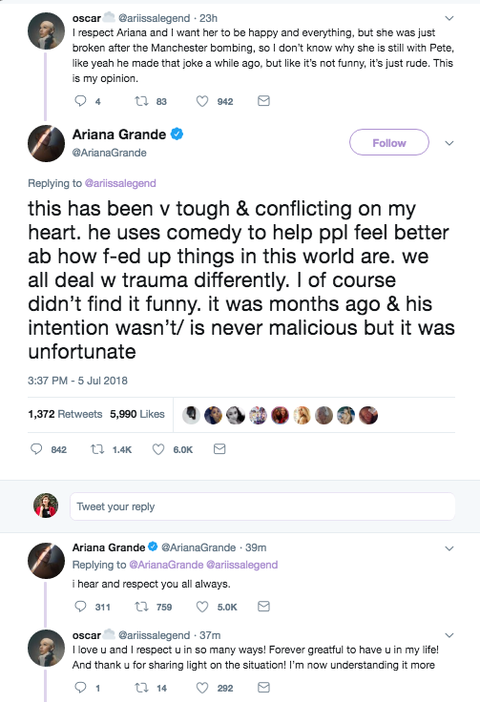Open chevron menu on oscar's 37m reply
Viewport: 480px width, 702px height.
[x=449, y=635]
